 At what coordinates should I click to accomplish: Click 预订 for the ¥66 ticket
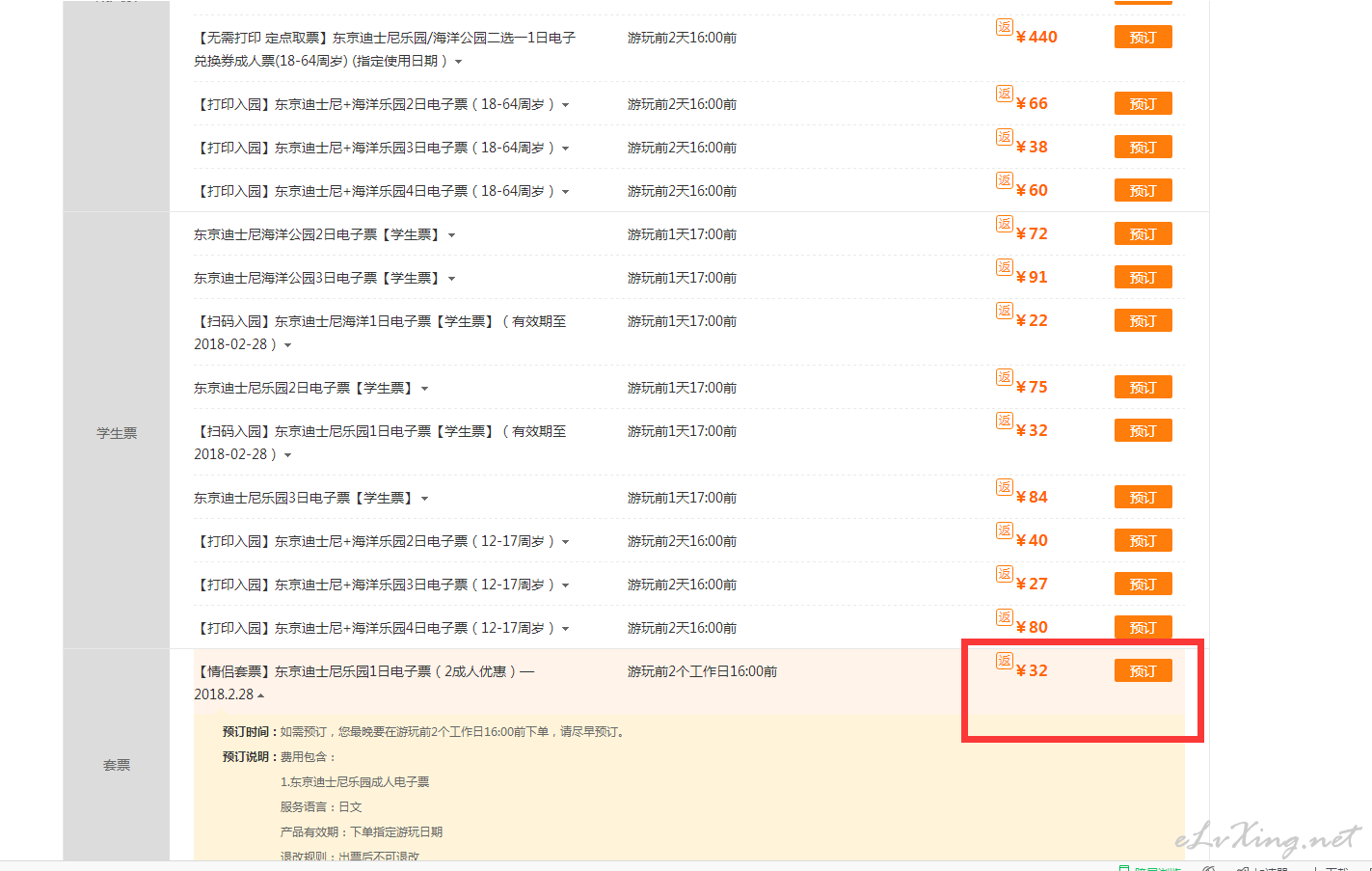1143,104
